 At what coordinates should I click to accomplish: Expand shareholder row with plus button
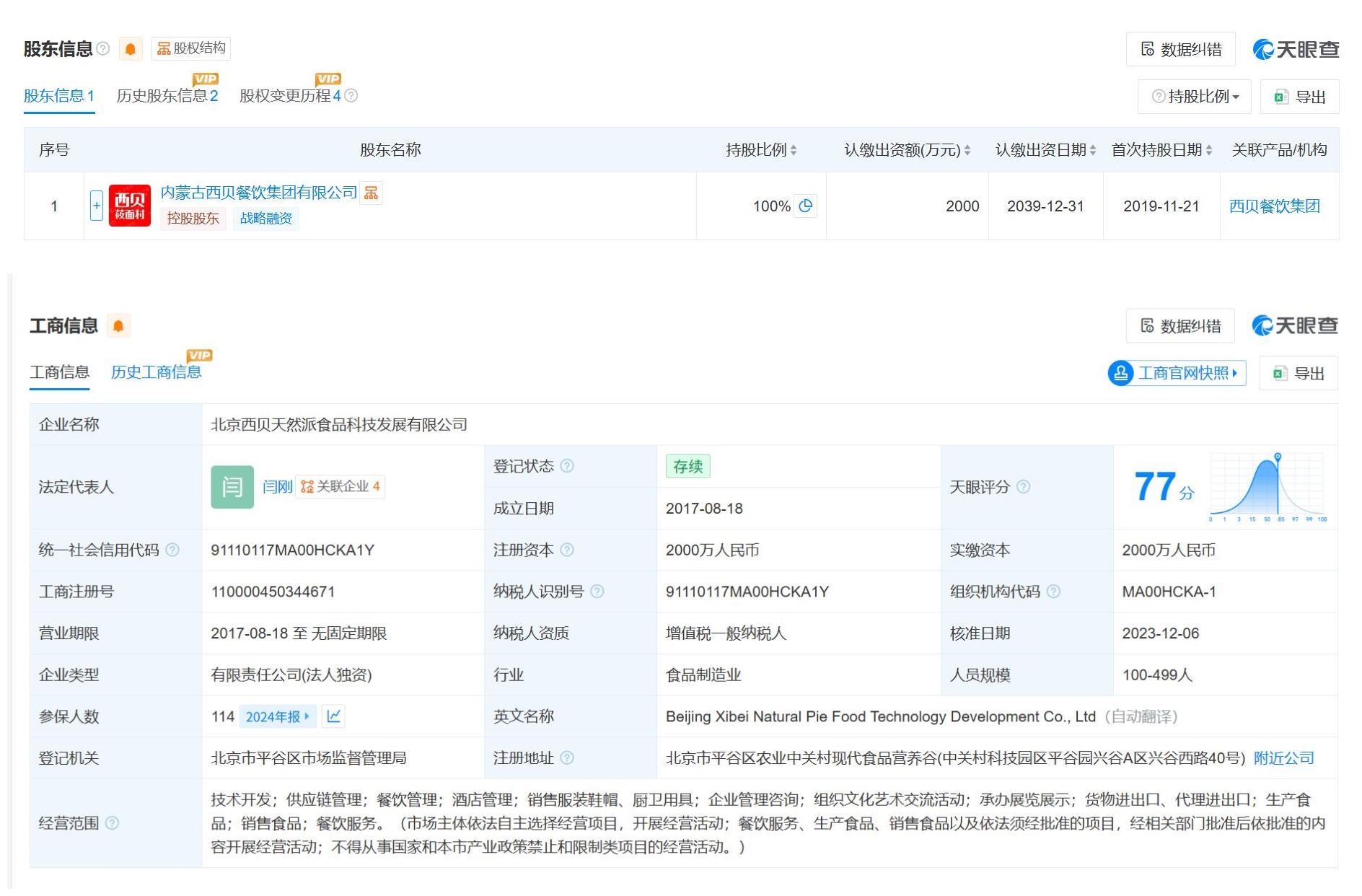point(97,206)
